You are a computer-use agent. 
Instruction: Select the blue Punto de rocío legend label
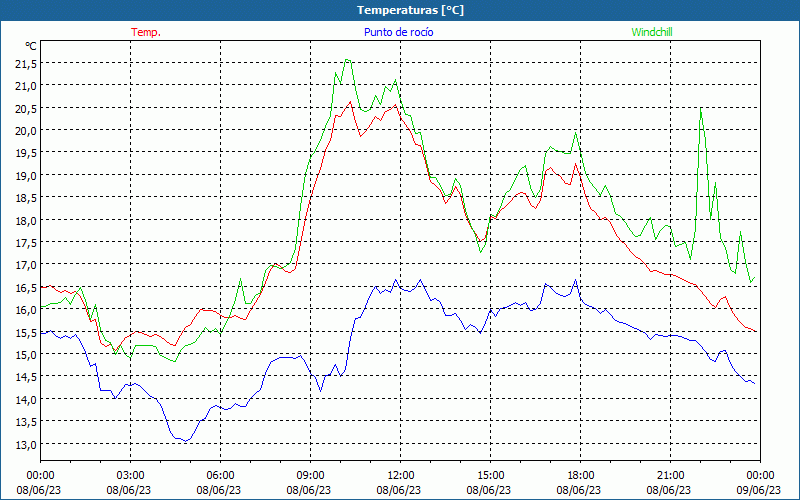(x=398, y=32)
